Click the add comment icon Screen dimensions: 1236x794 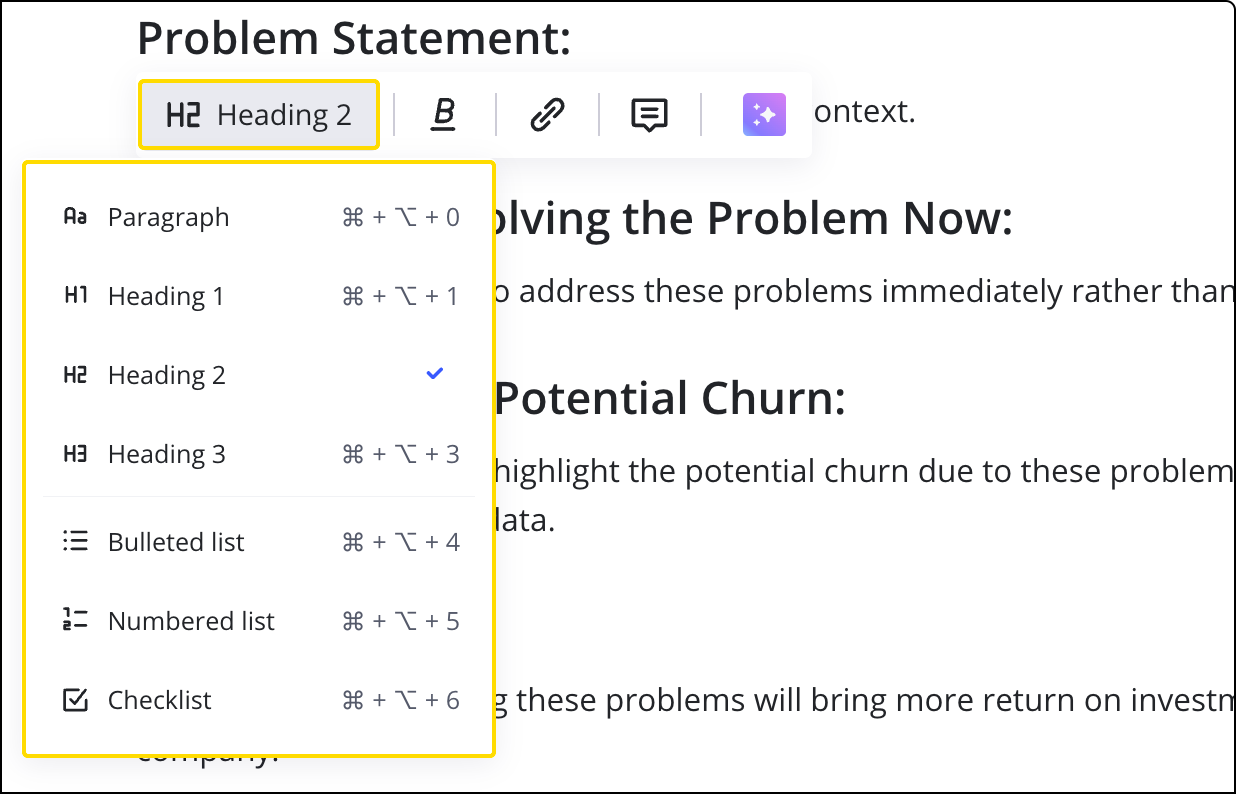coord(649,115)
